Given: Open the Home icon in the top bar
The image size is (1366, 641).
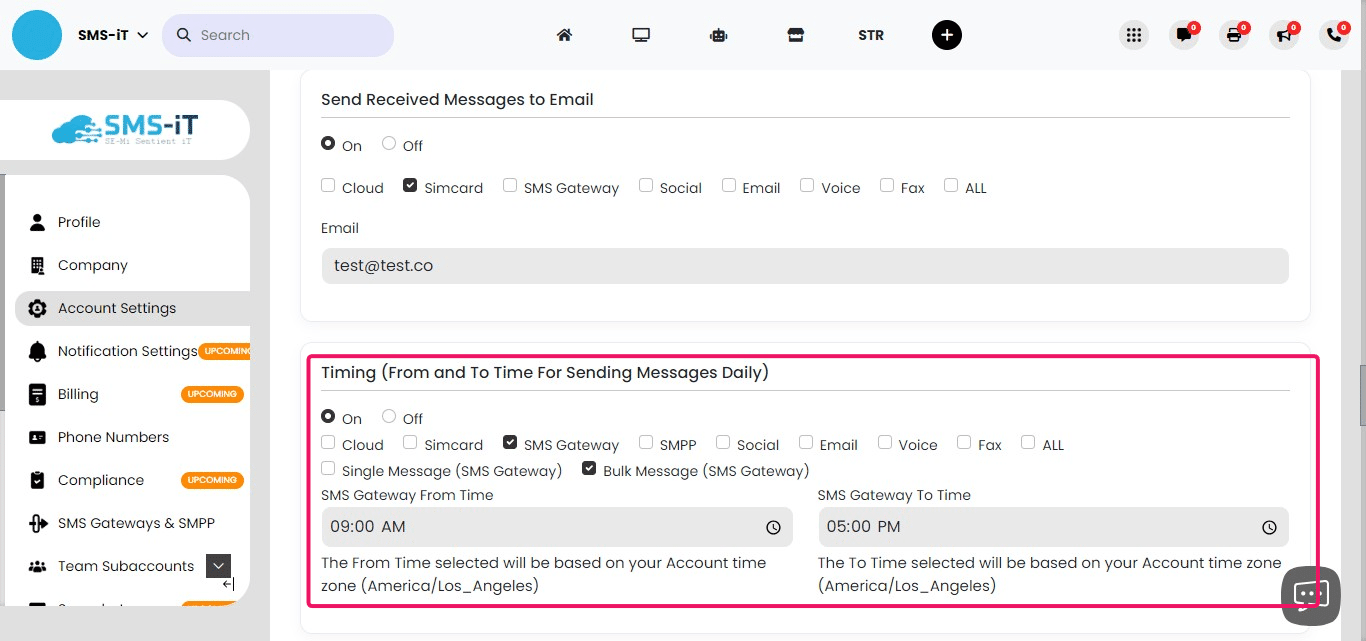Looking at the screenshot, I should coord(564,34).
